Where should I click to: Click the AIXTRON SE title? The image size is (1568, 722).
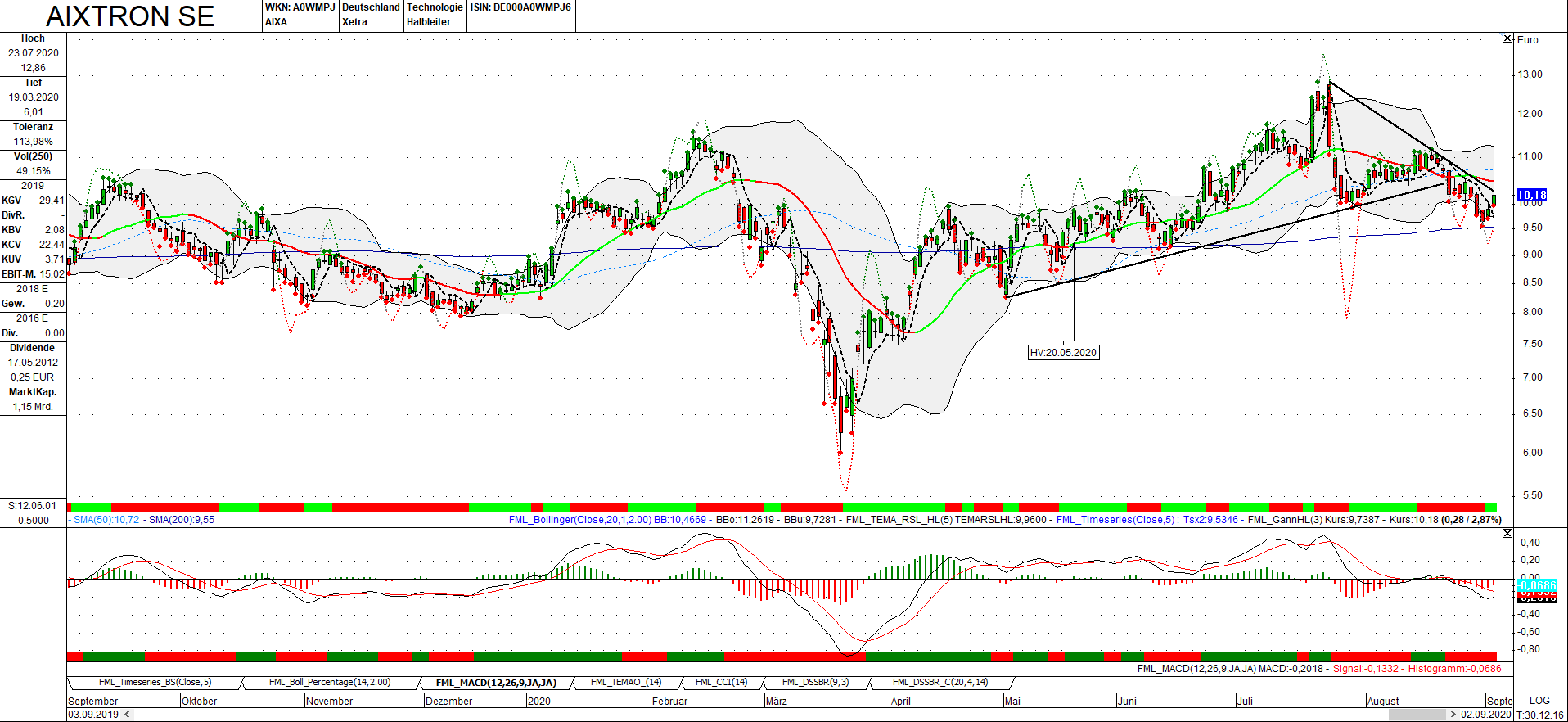point(130,16)
